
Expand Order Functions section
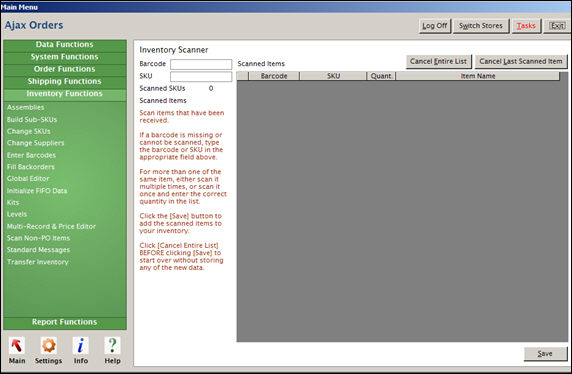[65, 69]
